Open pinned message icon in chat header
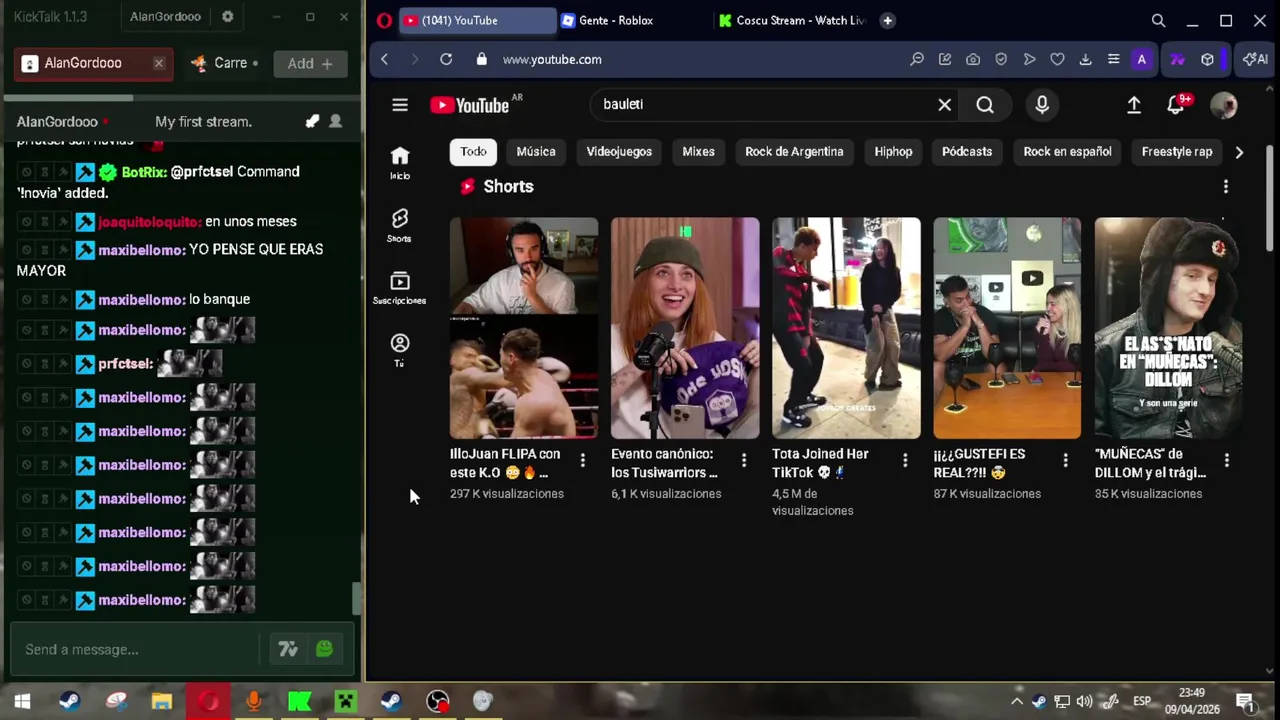 pyautogui.click(x=312, y=121)
